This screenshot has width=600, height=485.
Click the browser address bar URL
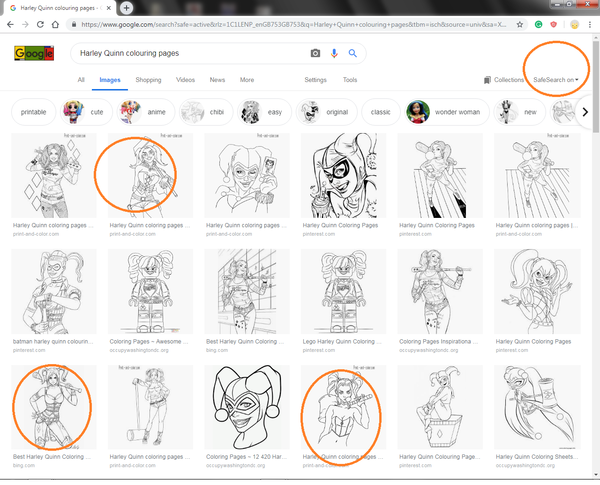coord(294,24)
